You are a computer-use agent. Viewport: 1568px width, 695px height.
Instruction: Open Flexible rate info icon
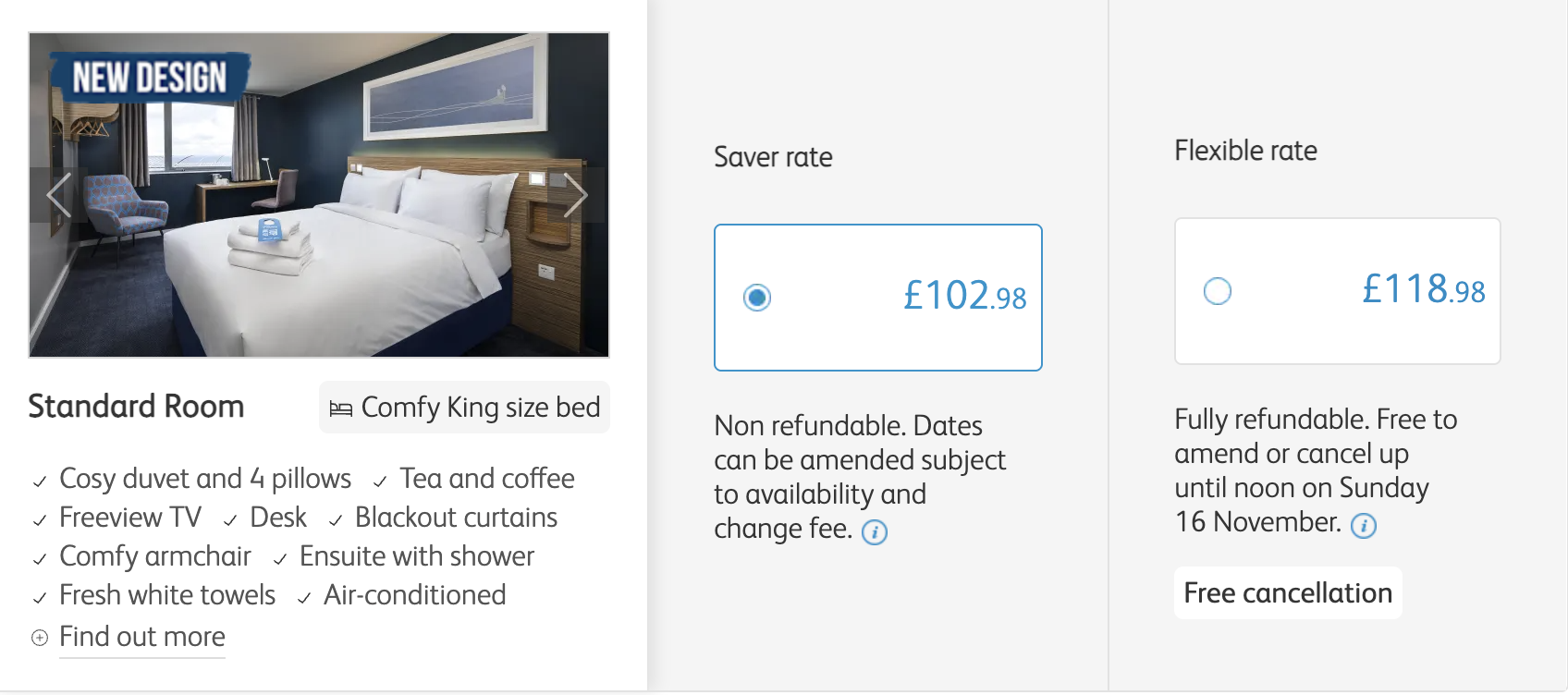tap(1363, 526)
